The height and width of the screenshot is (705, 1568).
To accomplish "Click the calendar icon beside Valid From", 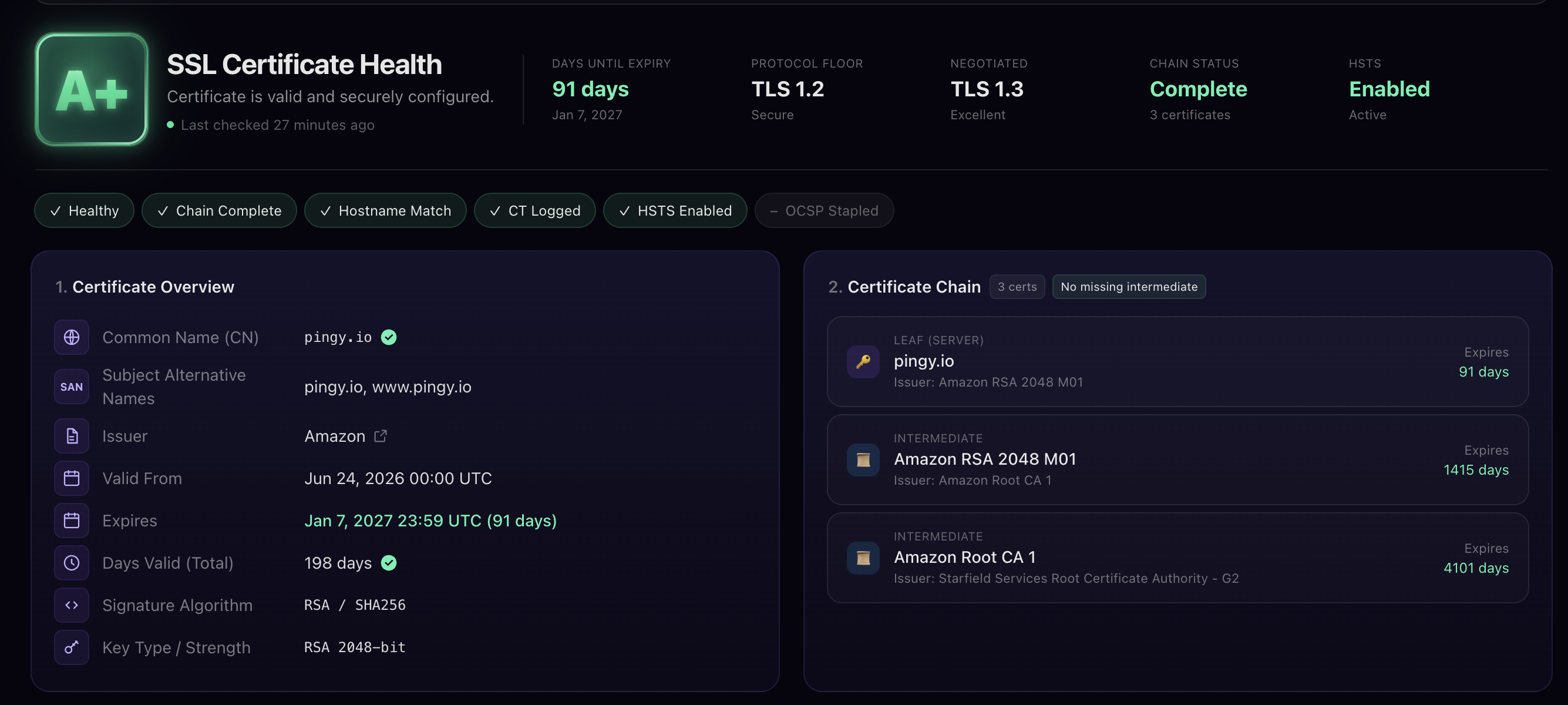I will 71,479.
